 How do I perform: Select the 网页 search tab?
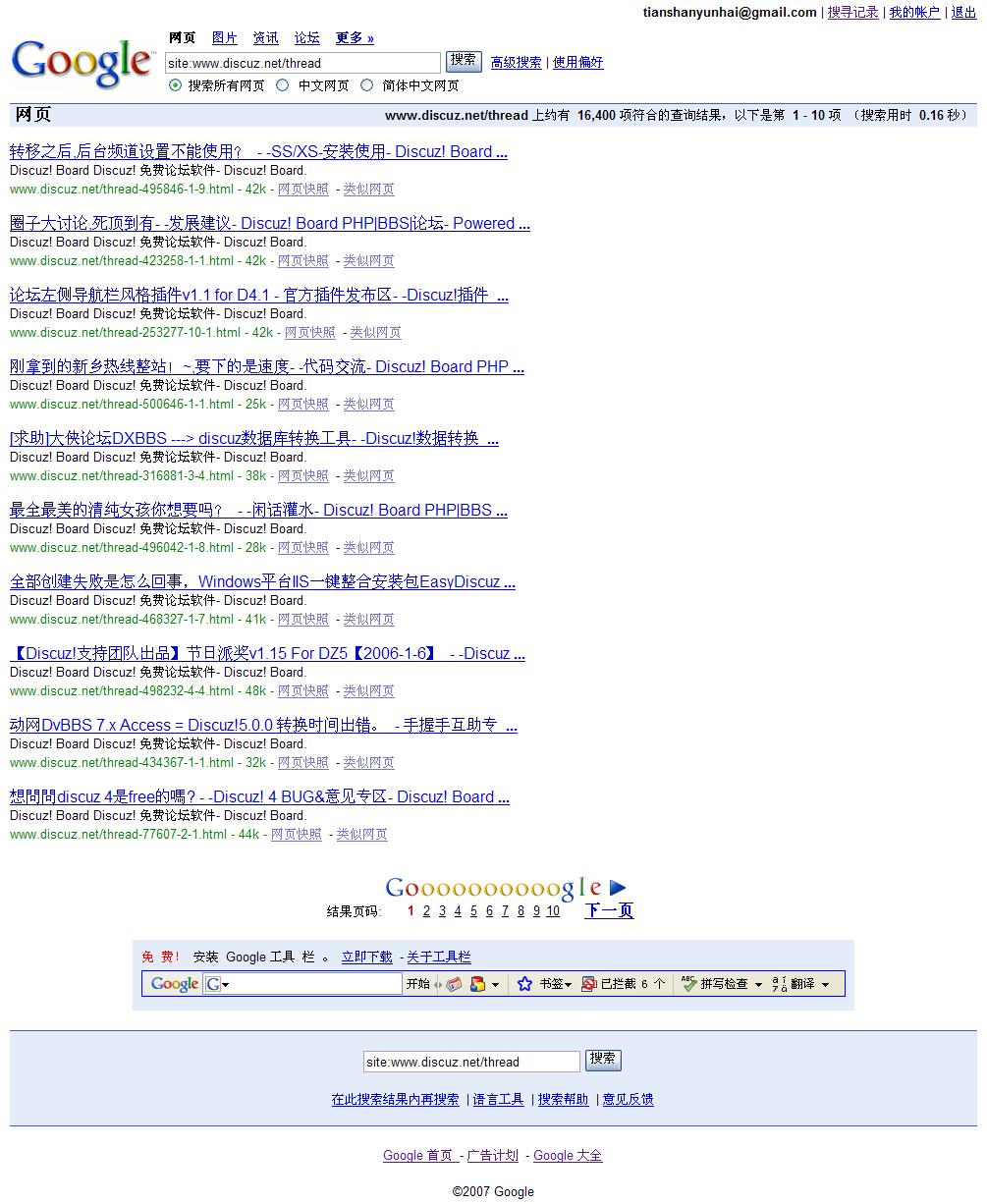(x=183, y=38)
